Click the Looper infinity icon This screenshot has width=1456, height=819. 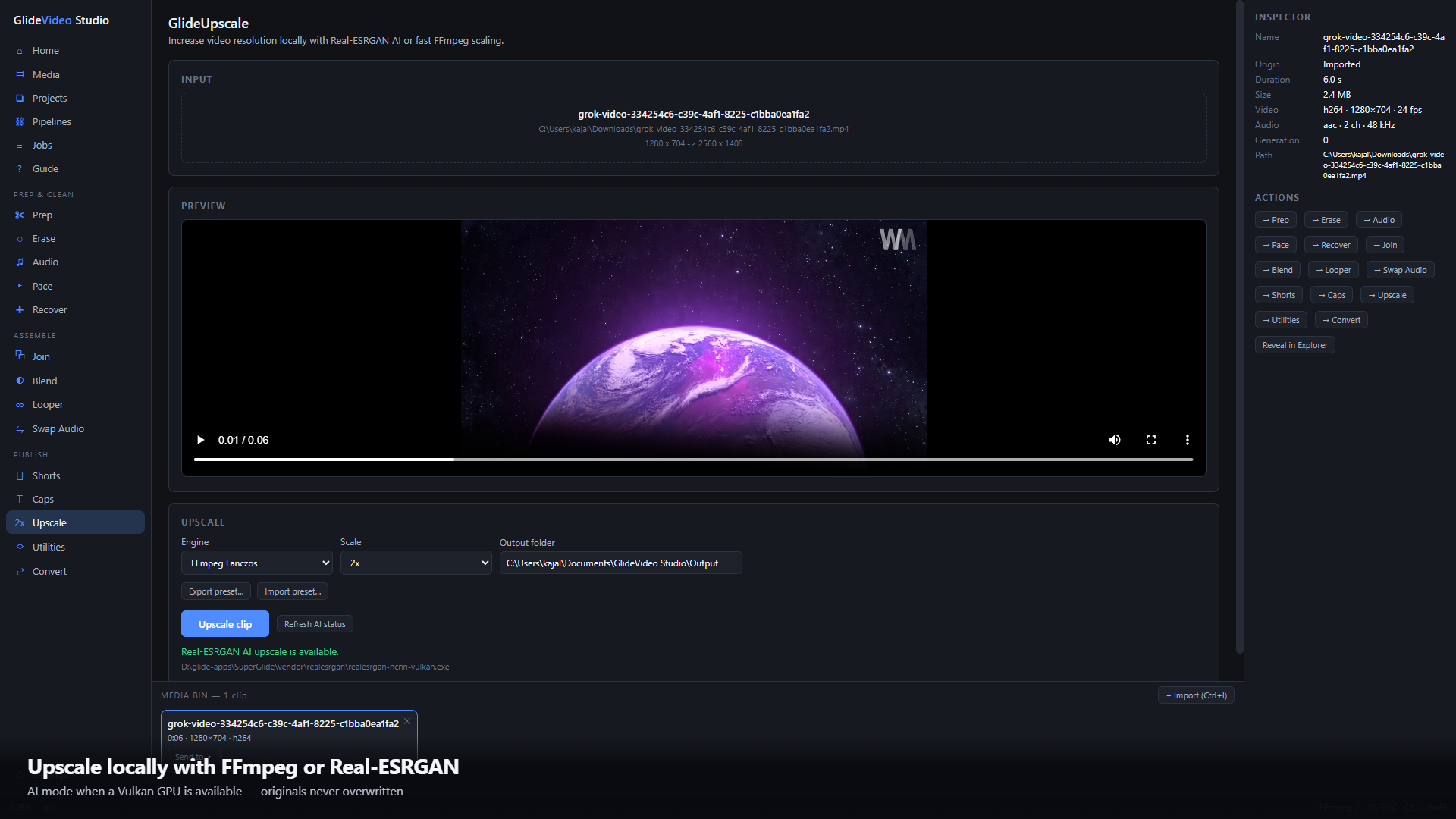pyautogui.click(x=20, y=405)
